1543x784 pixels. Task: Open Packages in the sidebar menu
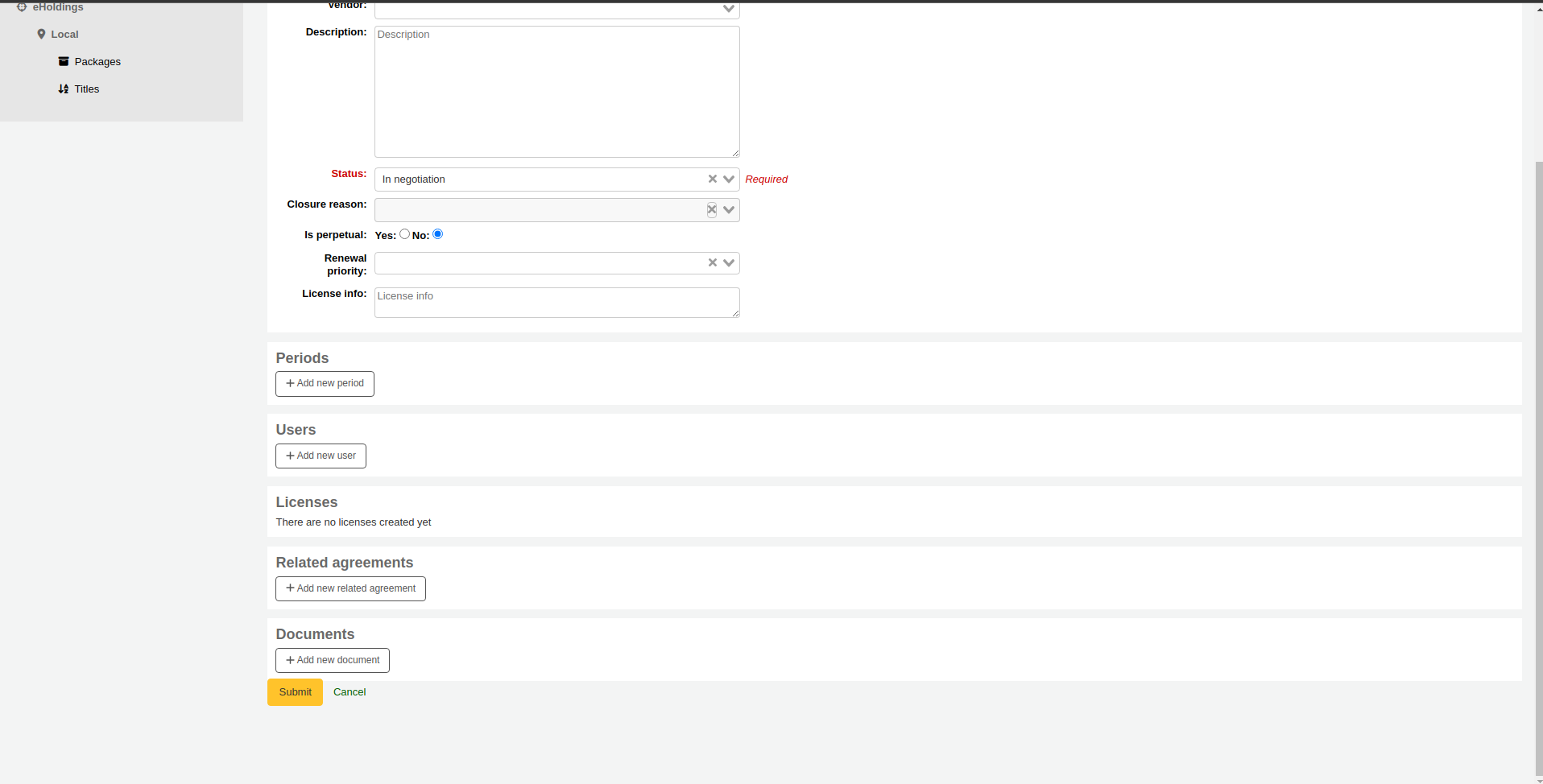97,61
